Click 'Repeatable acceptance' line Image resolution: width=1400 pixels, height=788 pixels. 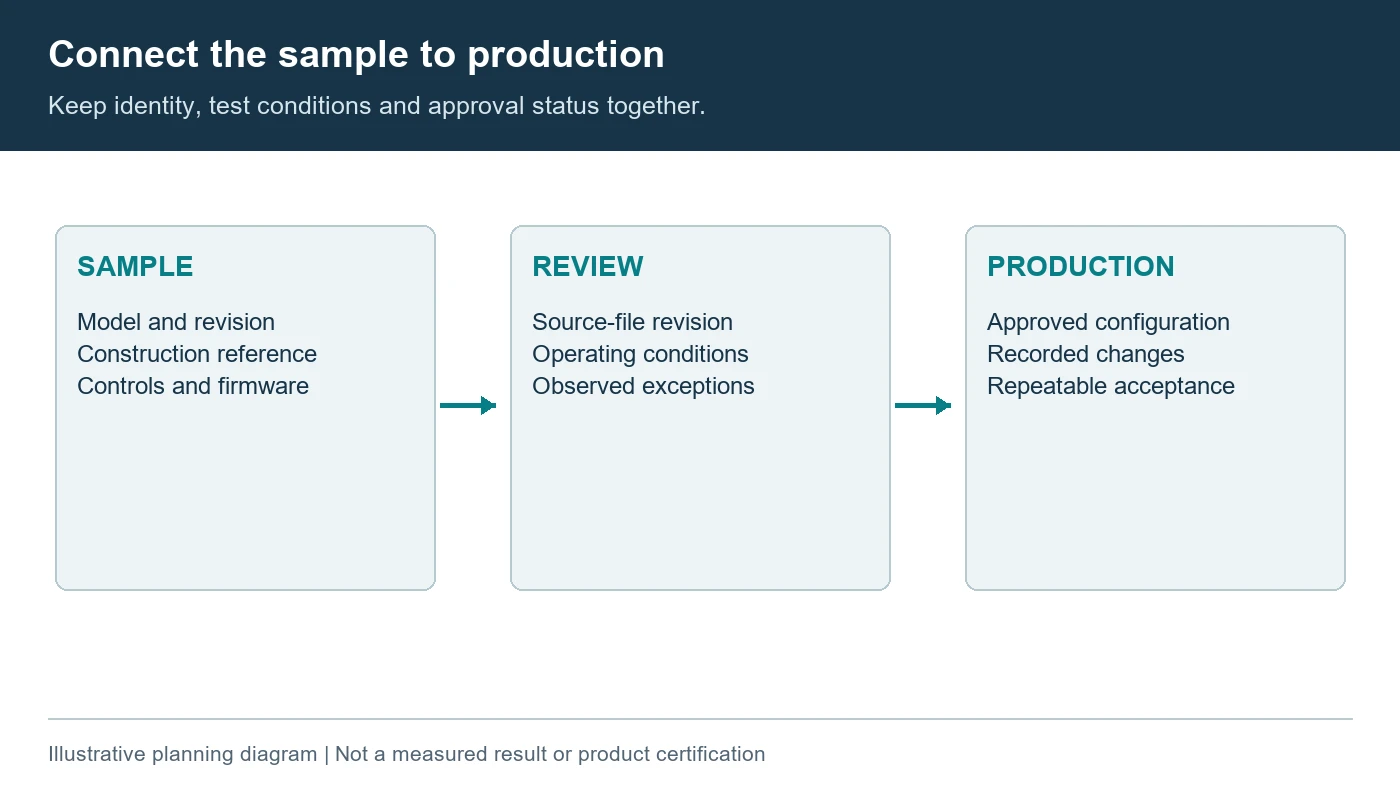1111,386
